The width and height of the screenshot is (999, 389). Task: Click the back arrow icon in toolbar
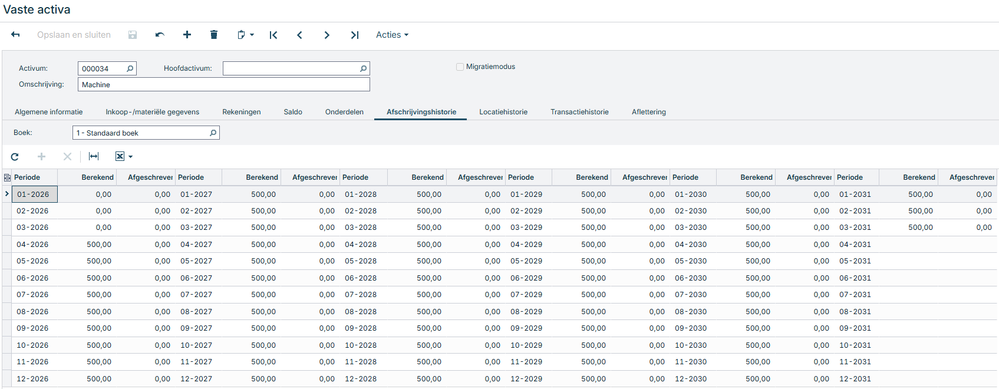[x=16, y=35]
